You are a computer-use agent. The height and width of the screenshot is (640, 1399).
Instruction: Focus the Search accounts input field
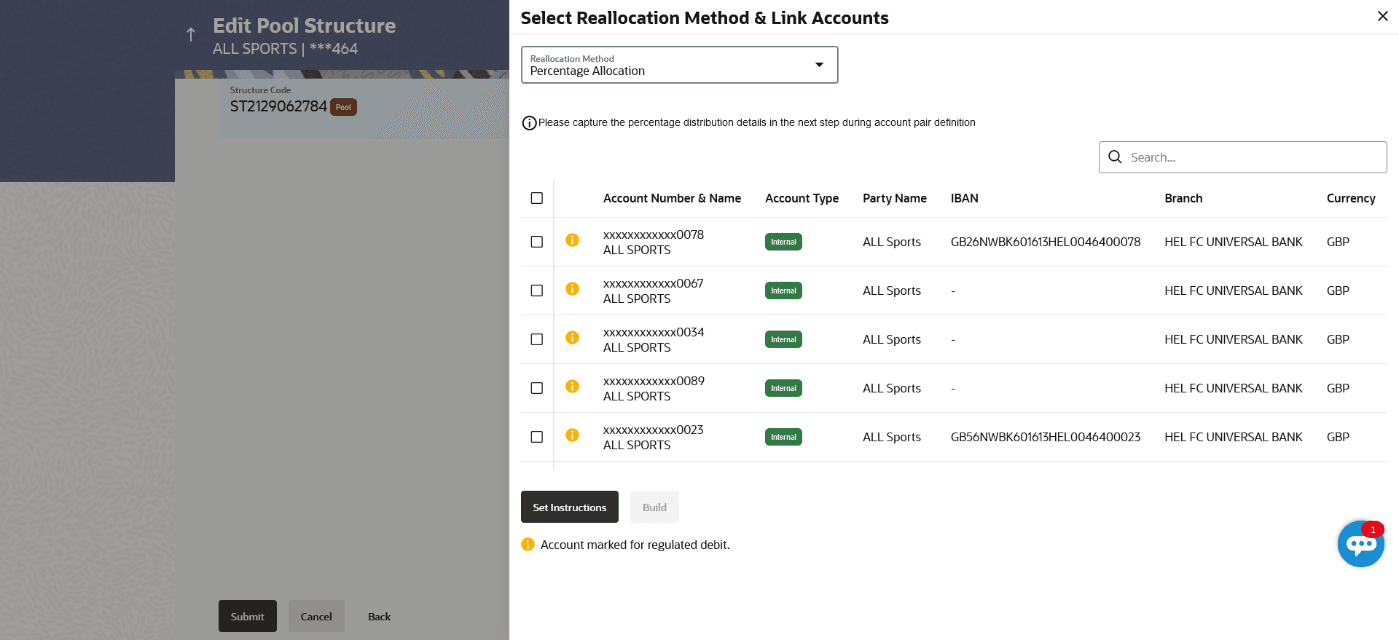(x=1252, y=157)
